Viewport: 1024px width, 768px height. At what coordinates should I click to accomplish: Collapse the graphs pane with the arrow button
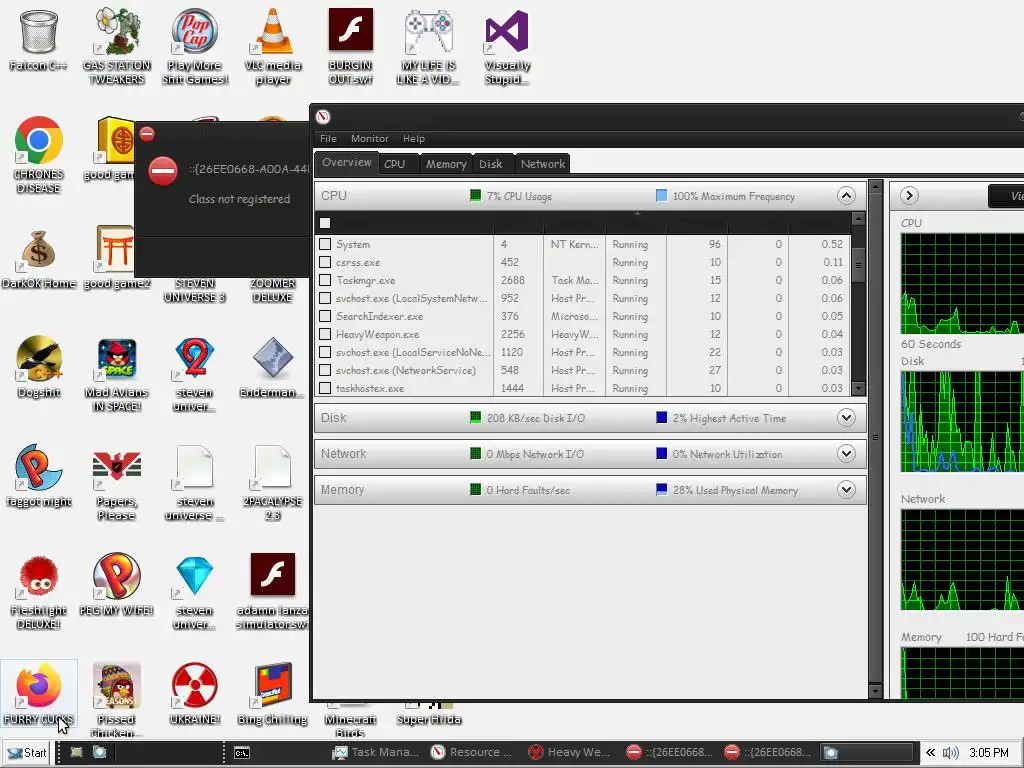(x=909, y=195)
